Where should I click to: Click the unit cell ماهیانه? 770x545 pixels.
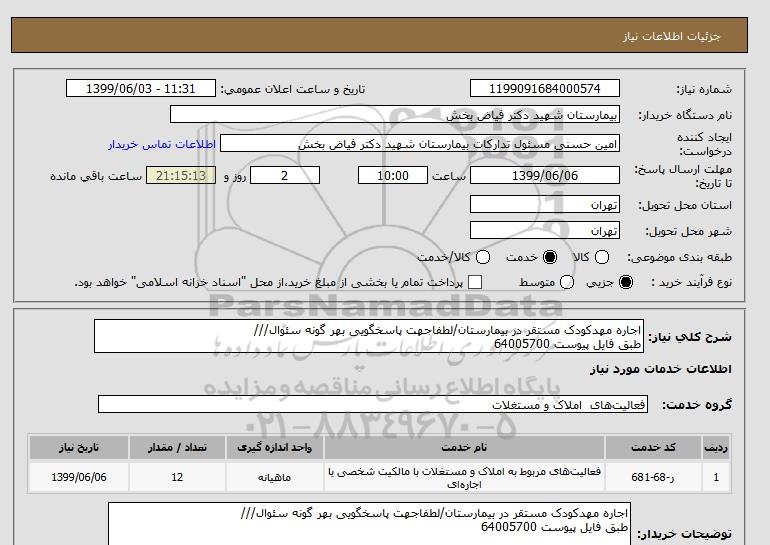click(x=275, y=477)
